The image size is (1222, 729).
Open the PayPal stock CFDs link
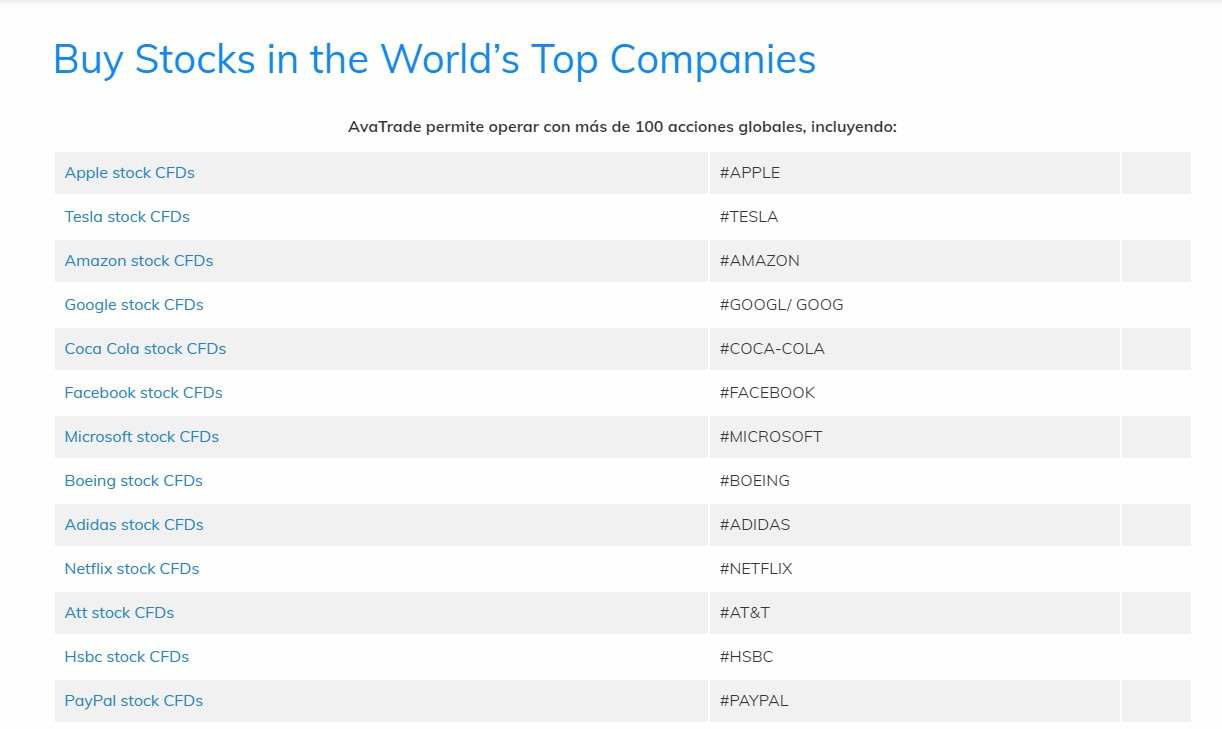pyautogui.click(x=133, y=701)
